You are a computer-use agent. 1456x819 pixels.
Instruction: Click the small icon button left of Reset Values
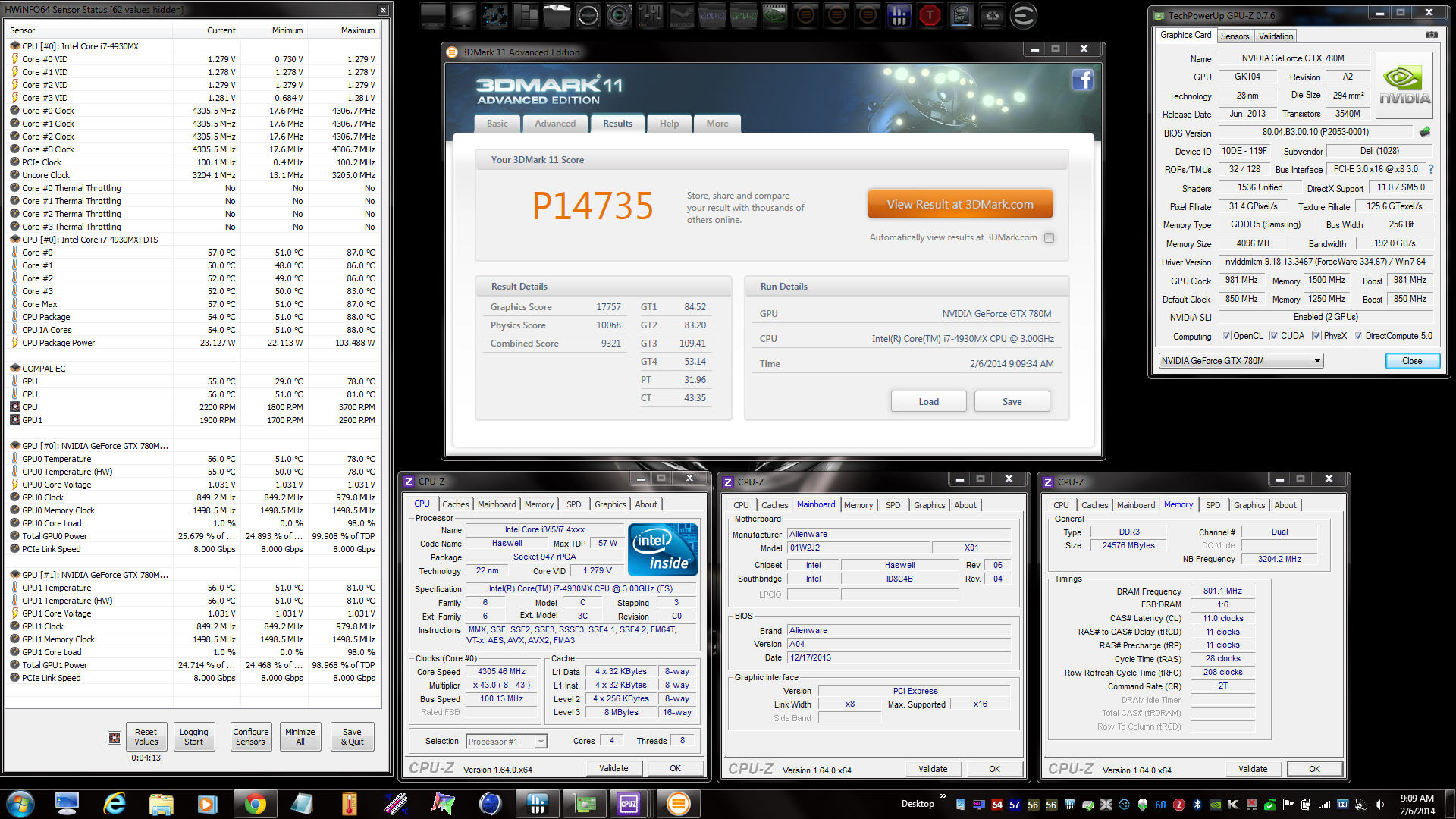coord(115,737)
